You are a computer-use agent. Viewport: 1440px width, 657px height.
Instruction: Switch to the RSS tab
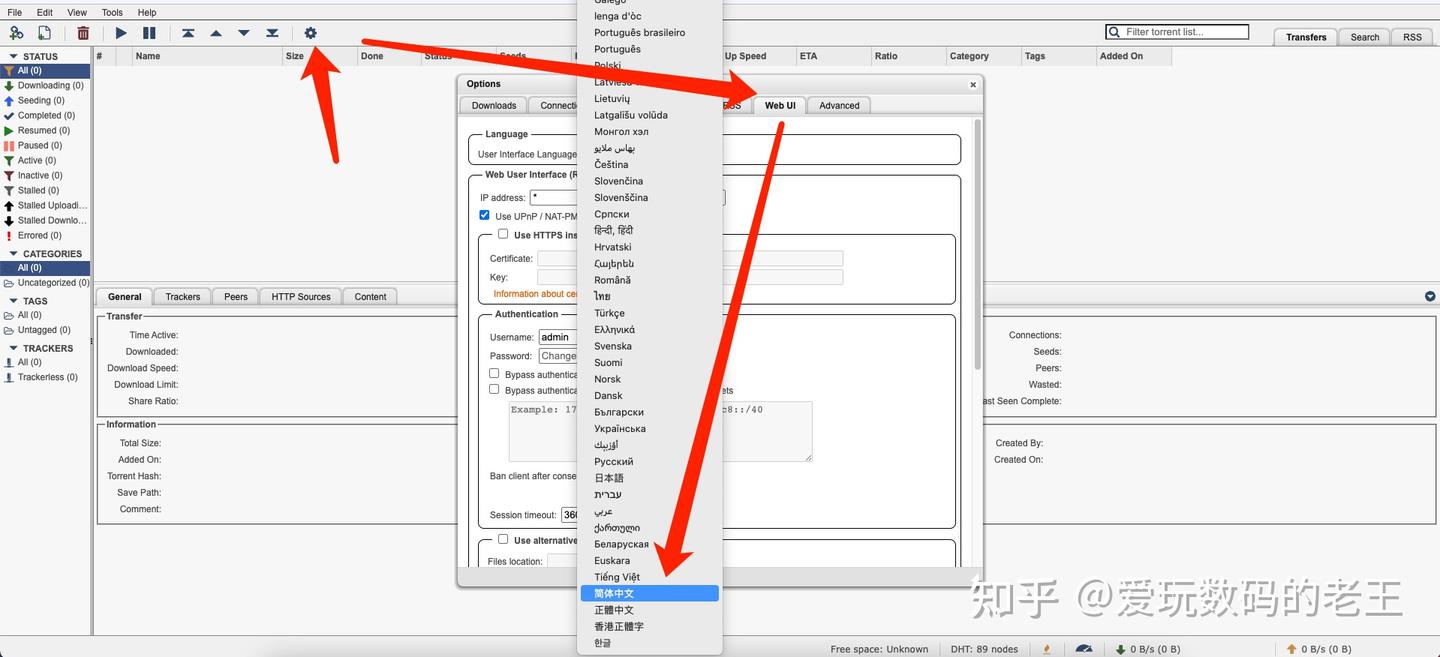click(x=1412, y=37)
